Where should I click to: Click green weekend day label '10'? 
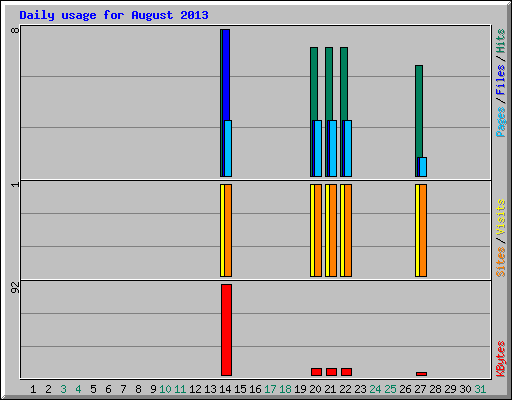(165, 389)
